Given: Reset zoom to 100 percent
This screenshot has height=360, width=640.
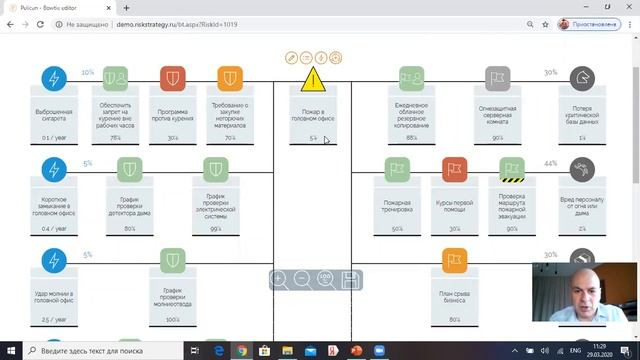Looking at the screenshot, I should coord(326,280).
